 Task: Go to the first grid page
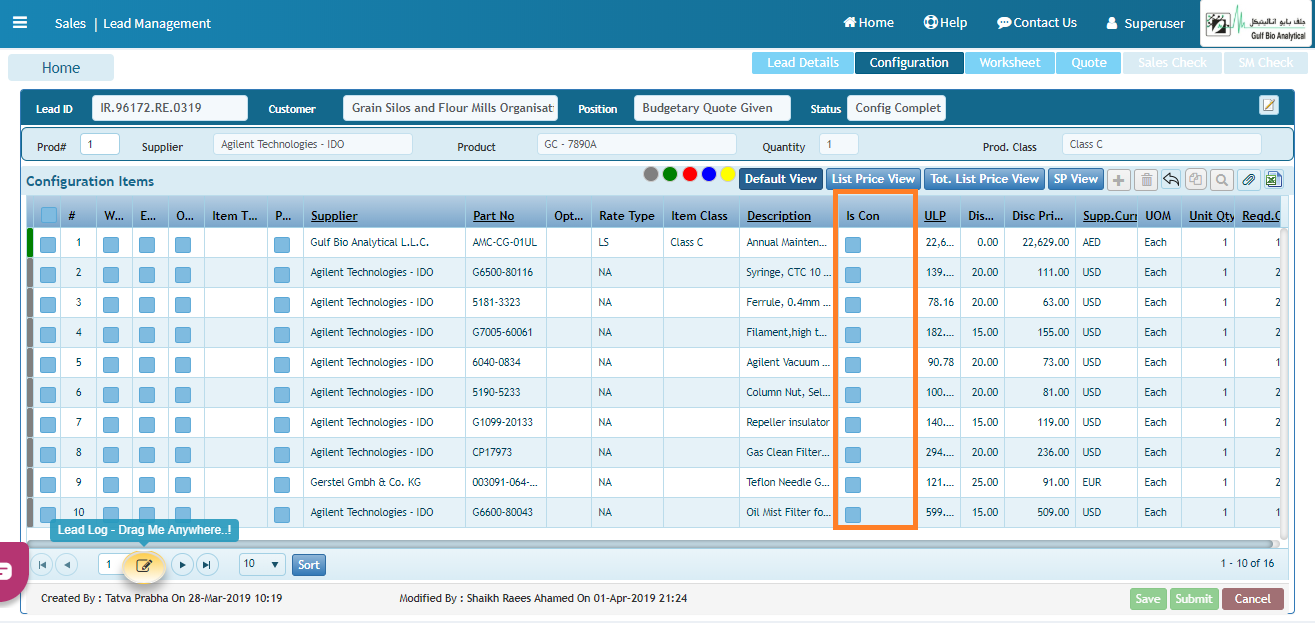click(42, 565)
